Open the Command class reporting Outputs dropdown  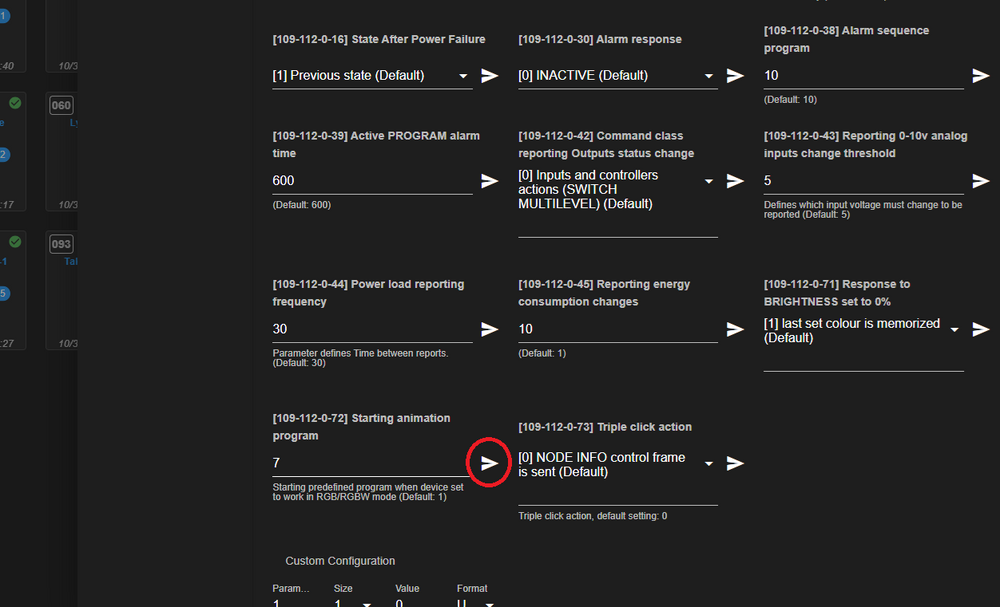[x=618, y=201]
